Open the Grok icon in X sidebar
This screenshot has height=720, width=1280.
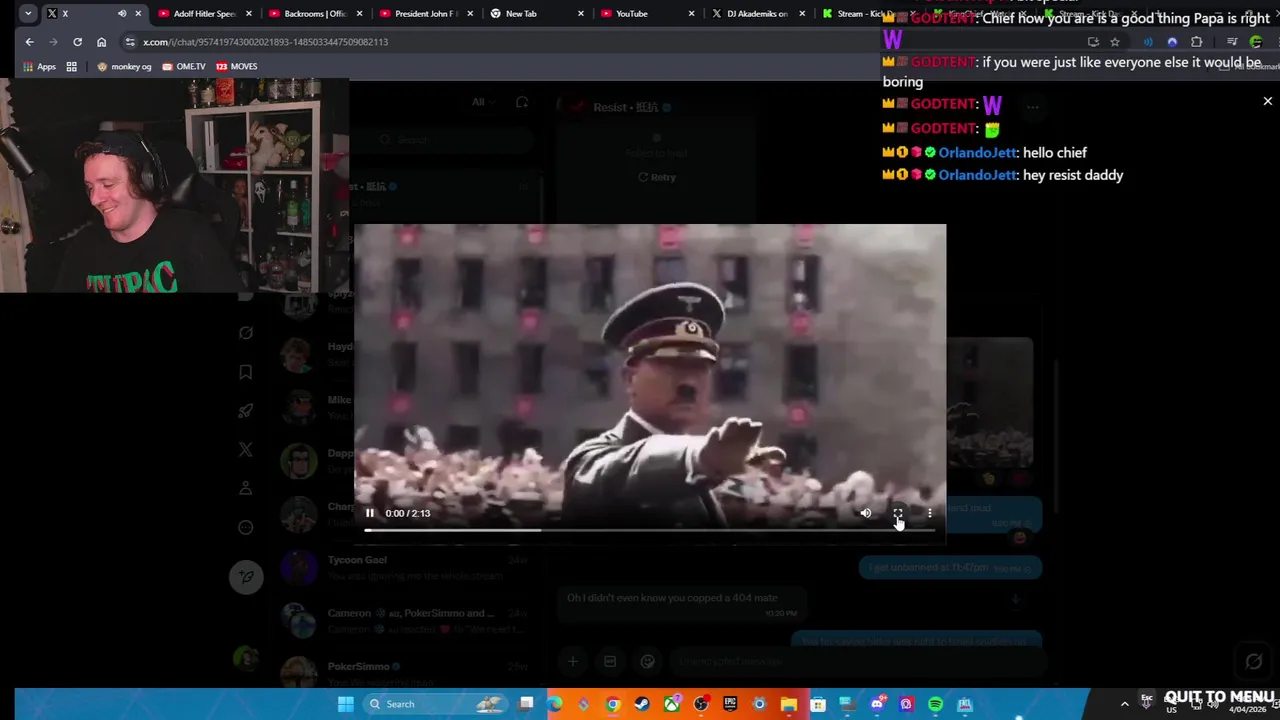246,333
